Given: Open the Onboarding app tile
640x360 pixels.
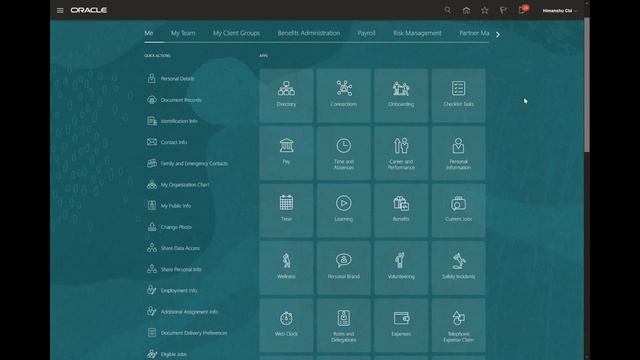Looking at the screenshot, I should (401, 96).
